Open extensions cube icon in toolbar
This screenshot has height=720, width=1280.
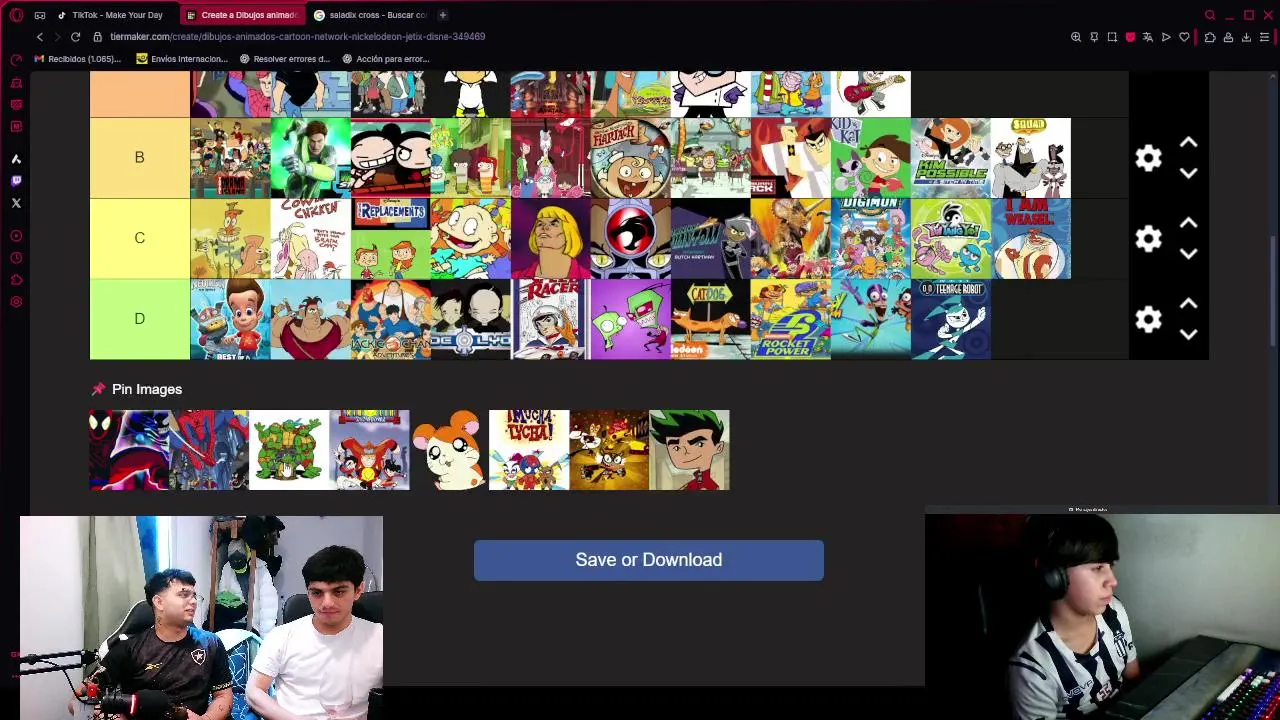pyautogui.click(x=1210, y=37)
